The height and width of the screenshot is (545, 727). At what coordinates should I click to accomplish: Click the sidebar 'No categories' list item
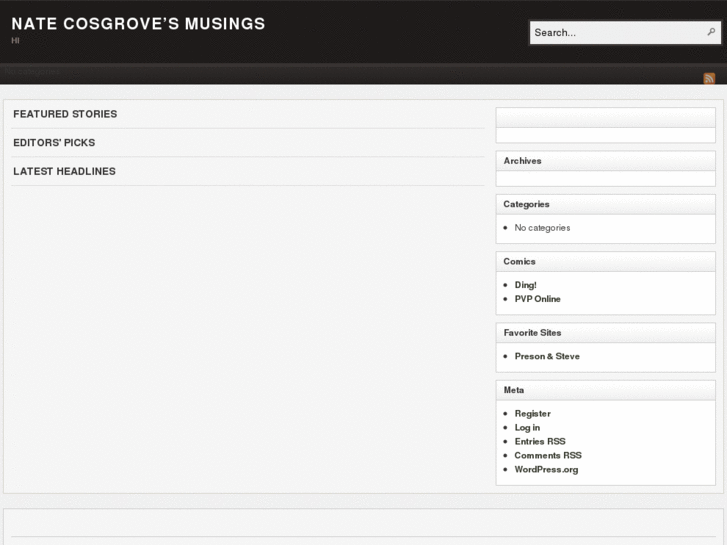click(x=542, y=228)
